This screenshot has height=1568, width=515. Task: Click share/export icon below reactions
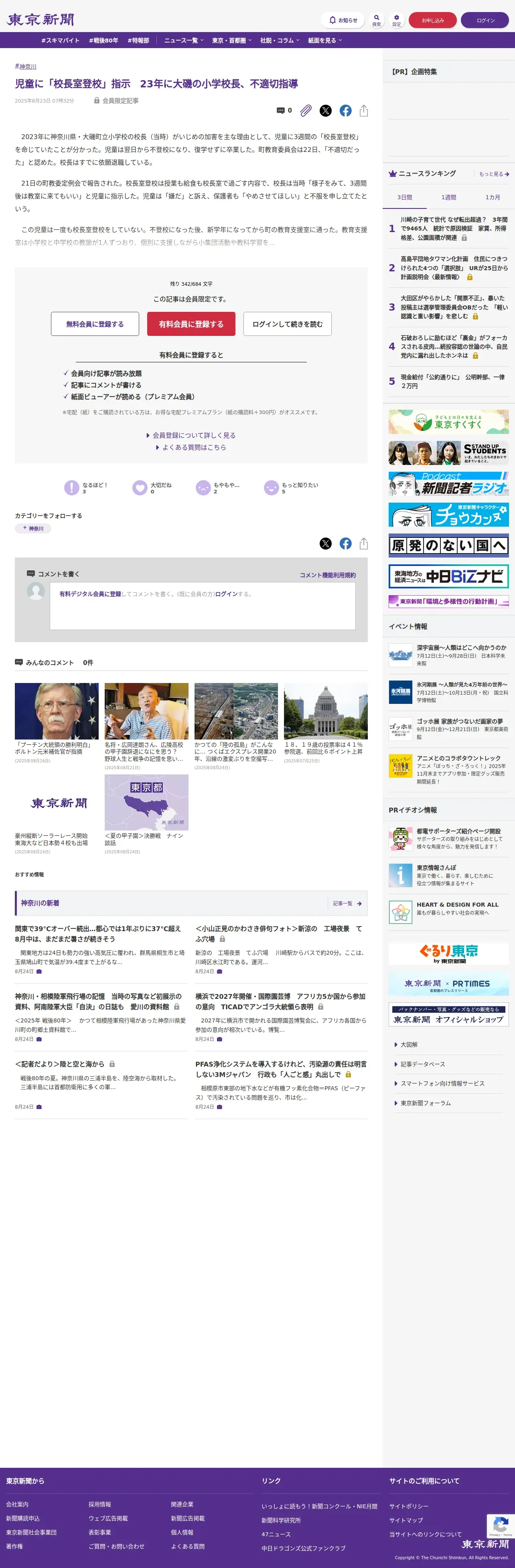point(364,544)
